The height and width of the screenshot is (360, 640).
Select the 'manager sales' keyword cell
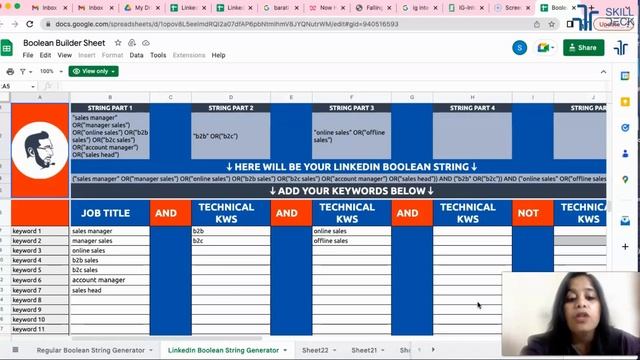pos(110,241)
